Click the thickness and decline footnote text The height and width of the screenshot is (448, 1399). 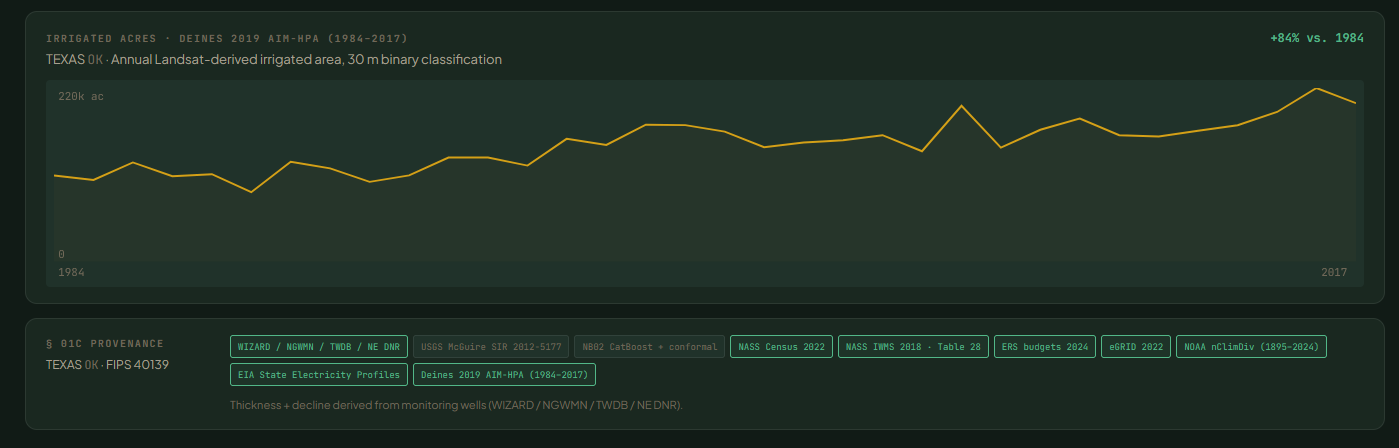[455, 405]
